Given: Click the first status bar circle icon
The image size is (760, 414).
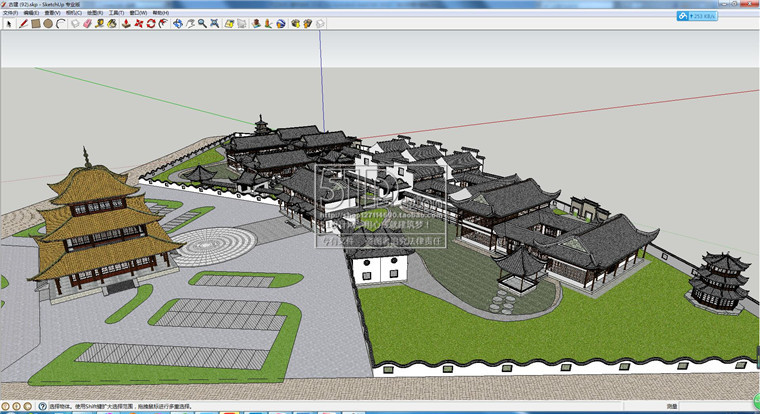Looking at the screenshot, I should [x=6, y=406].
